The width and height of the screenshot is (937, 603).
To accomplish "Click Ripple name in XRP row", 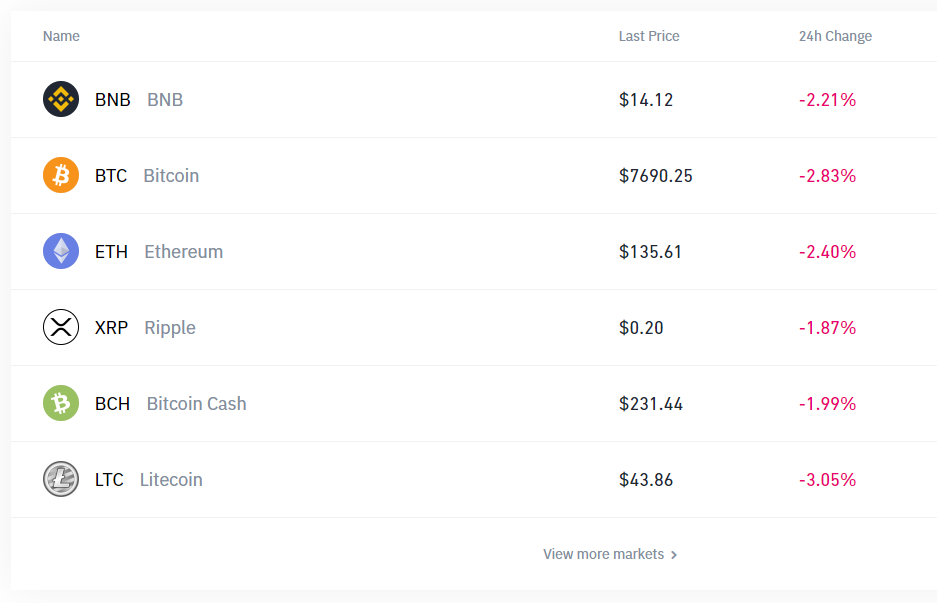I will [x=170, y=328].
